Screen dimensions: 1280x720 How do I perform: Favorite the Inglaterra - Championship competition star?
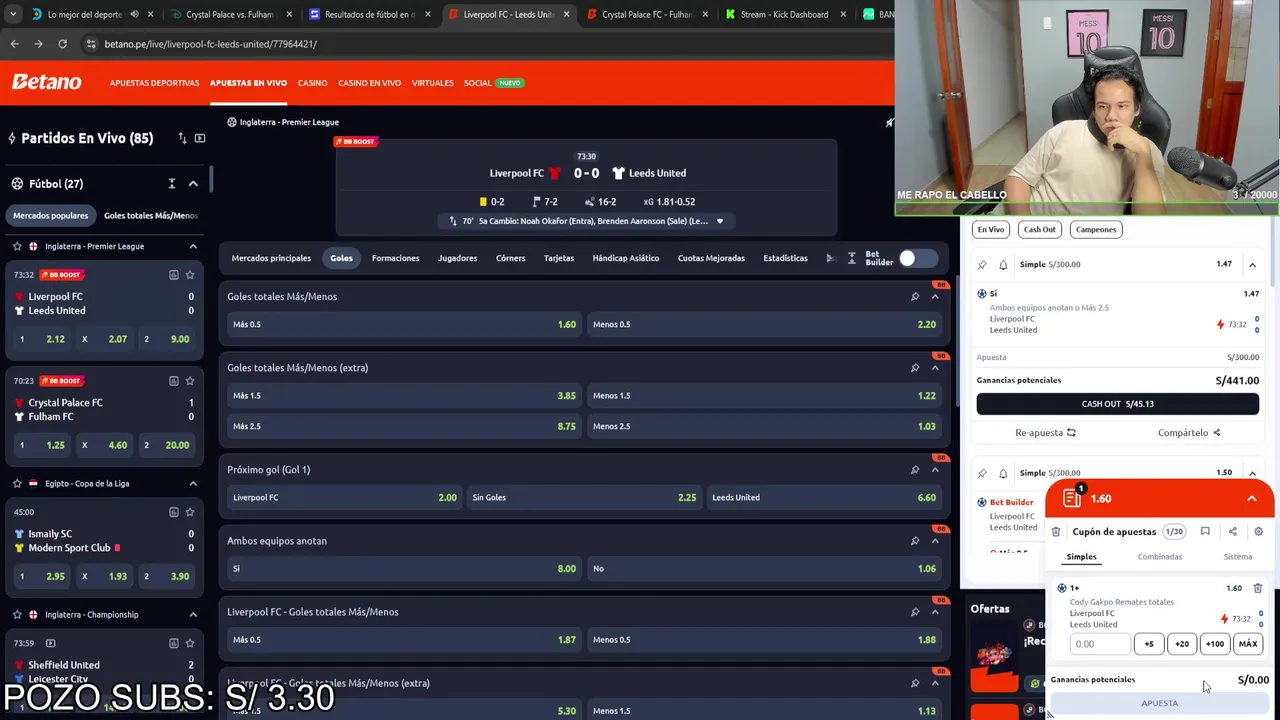click(17, 615)
